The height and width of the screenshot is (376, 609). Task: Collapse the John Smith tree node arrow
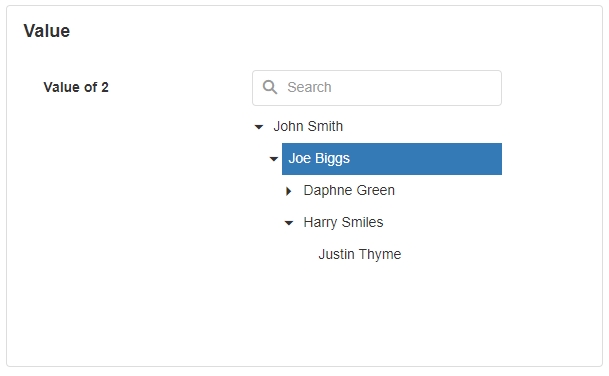(x=259, y=127)
